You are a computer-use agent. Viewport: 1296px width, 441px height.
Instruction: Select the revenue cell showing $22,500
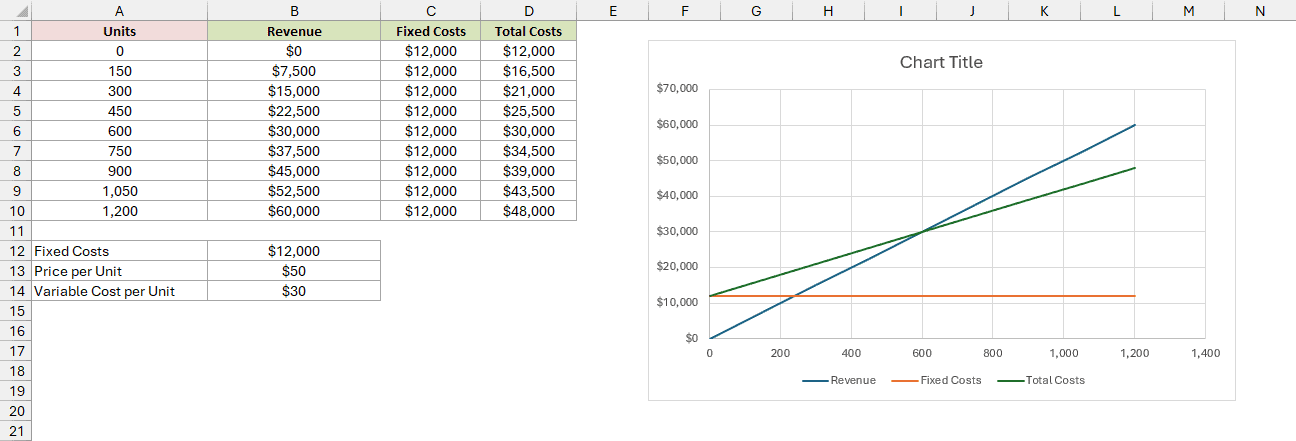pyautogui.click(x=294, y=111)
